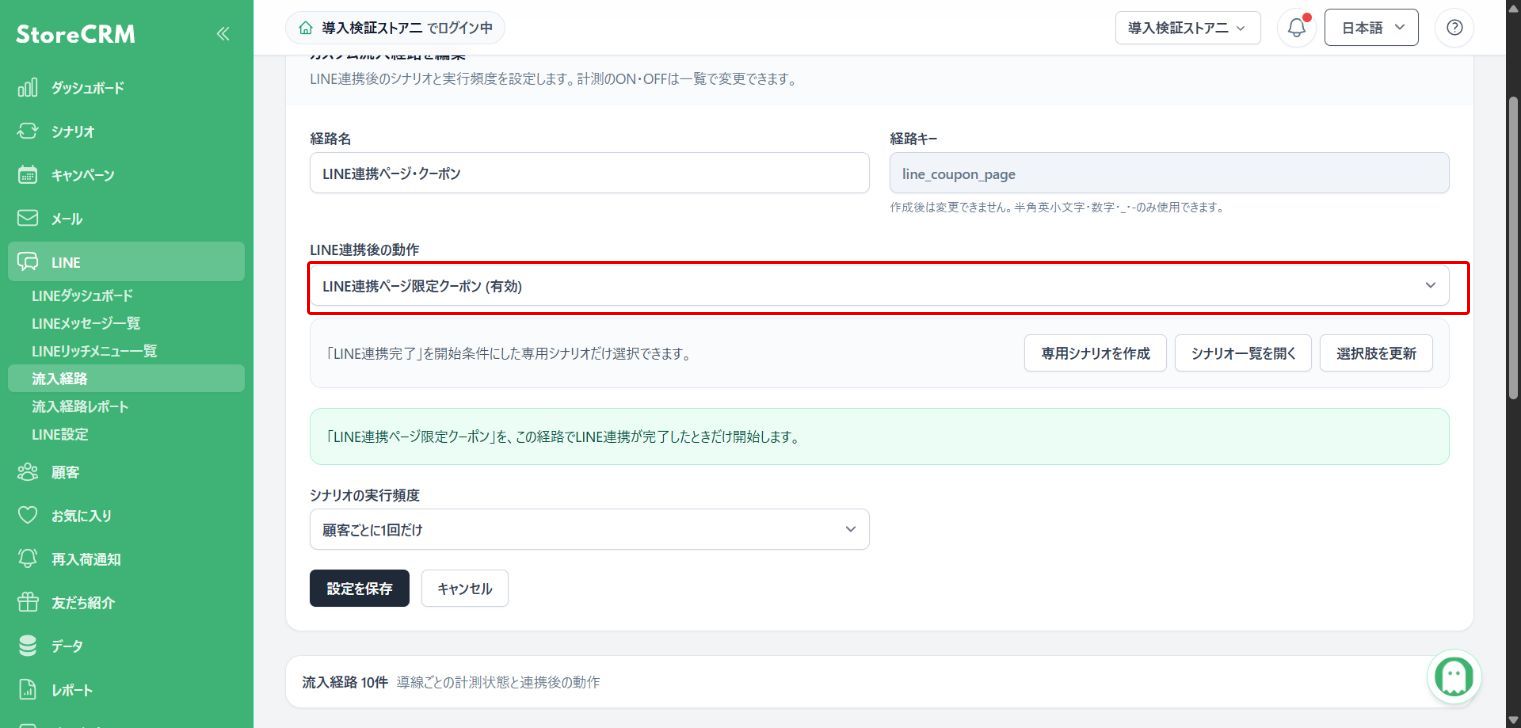Click the Dashboard bar chart icon
1521x728 pixels.
pos(28,88)
